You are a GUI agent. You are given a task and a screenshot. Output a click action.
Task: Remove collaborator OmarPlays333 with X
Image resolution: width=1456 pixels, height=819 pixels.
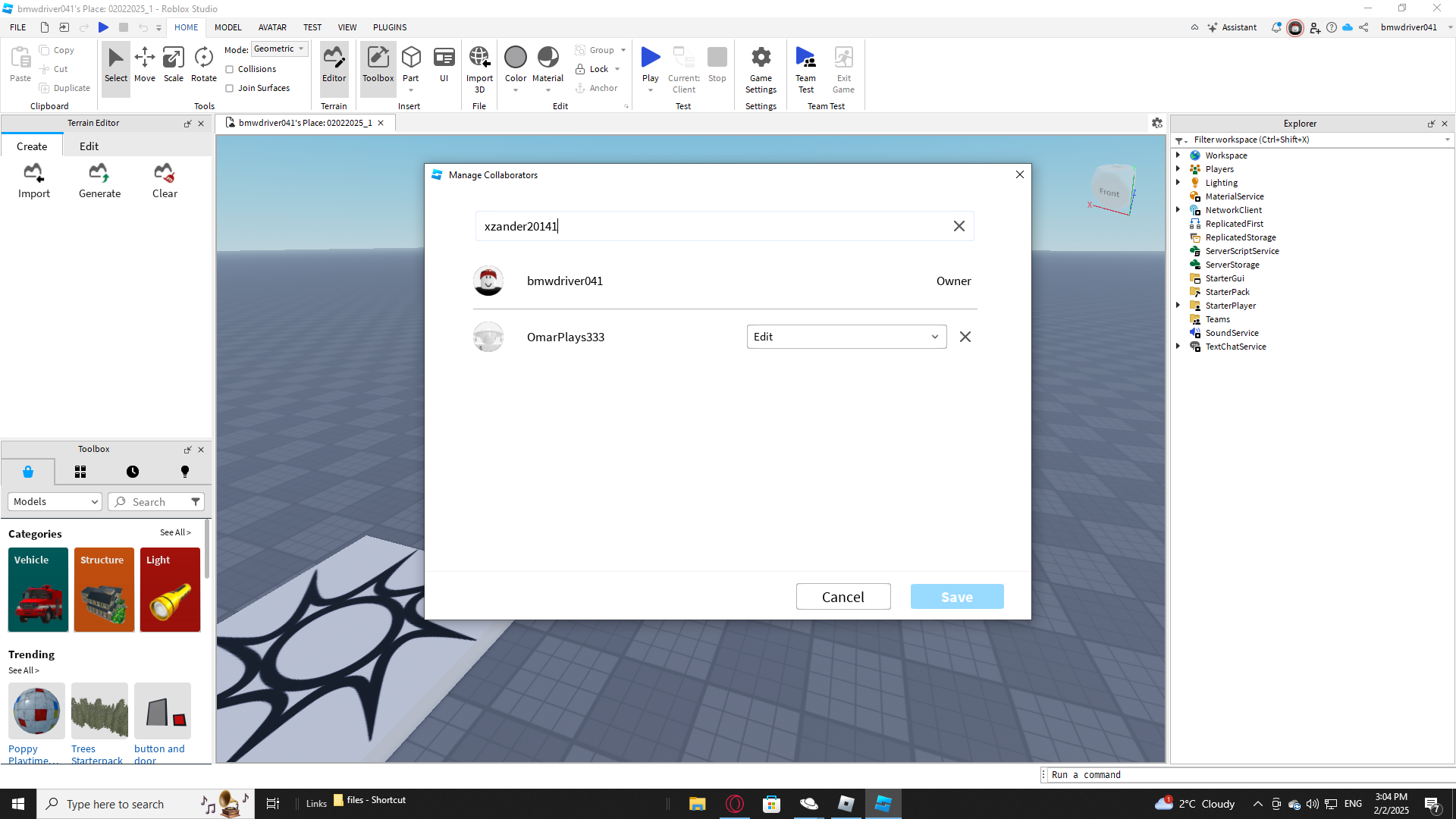tap(965, 337)
